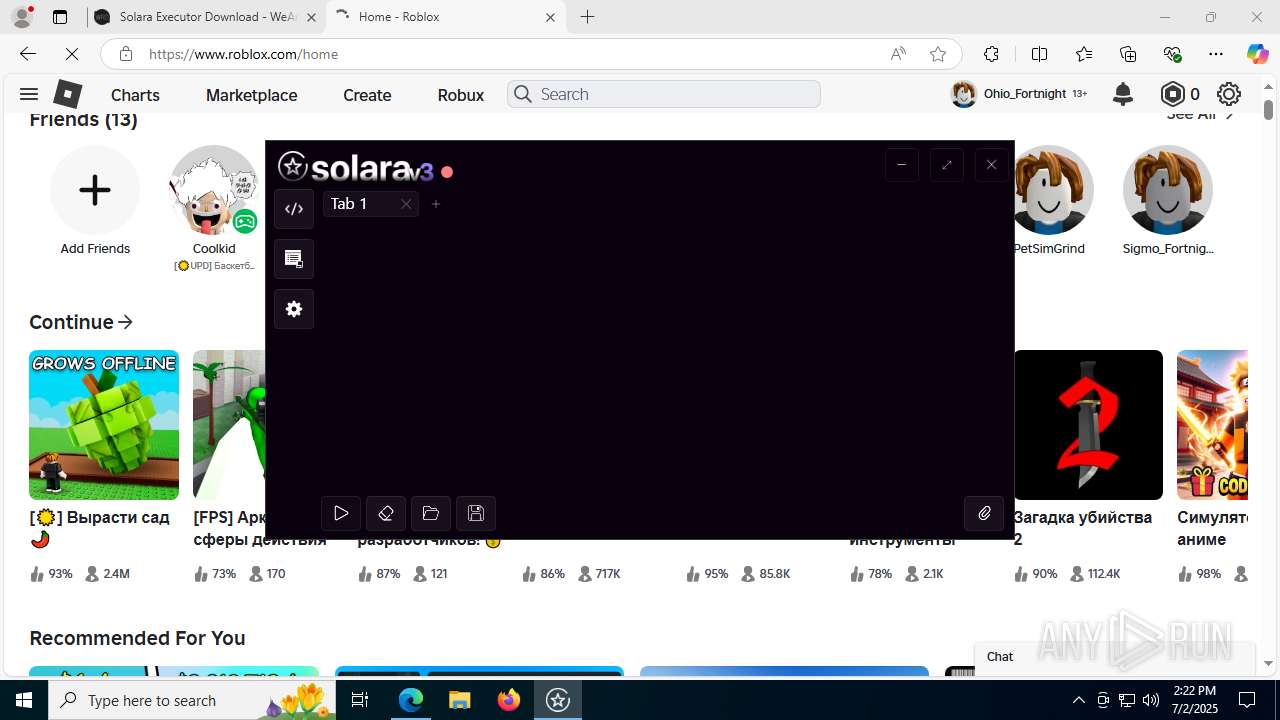The width and height of the screenshot is (1280, 720).
Task: Open volume control in system tray
Action: pos(1151,700)
